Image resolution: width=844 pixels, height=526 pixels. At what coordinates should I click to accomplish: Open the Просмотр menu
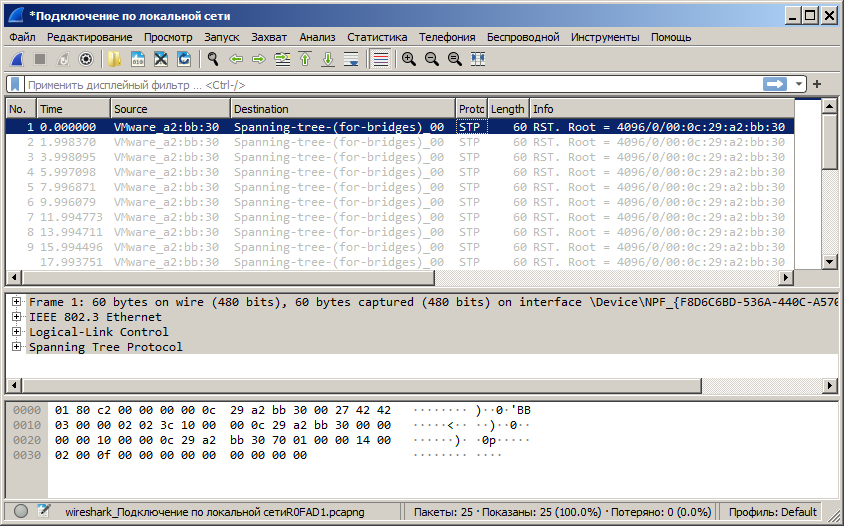[x=168, y=37]
